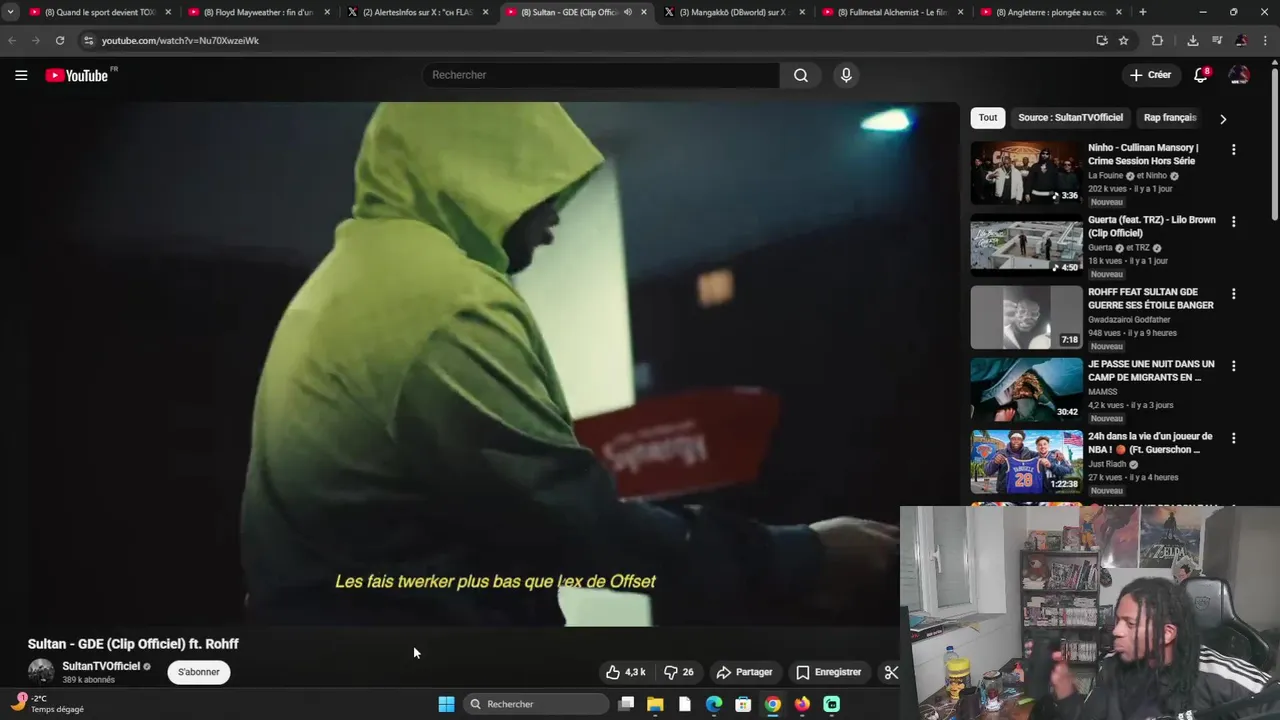1280x720 pixels.
Task: Launch Microsoft Edge from taskbar
Action: (714, 704)
